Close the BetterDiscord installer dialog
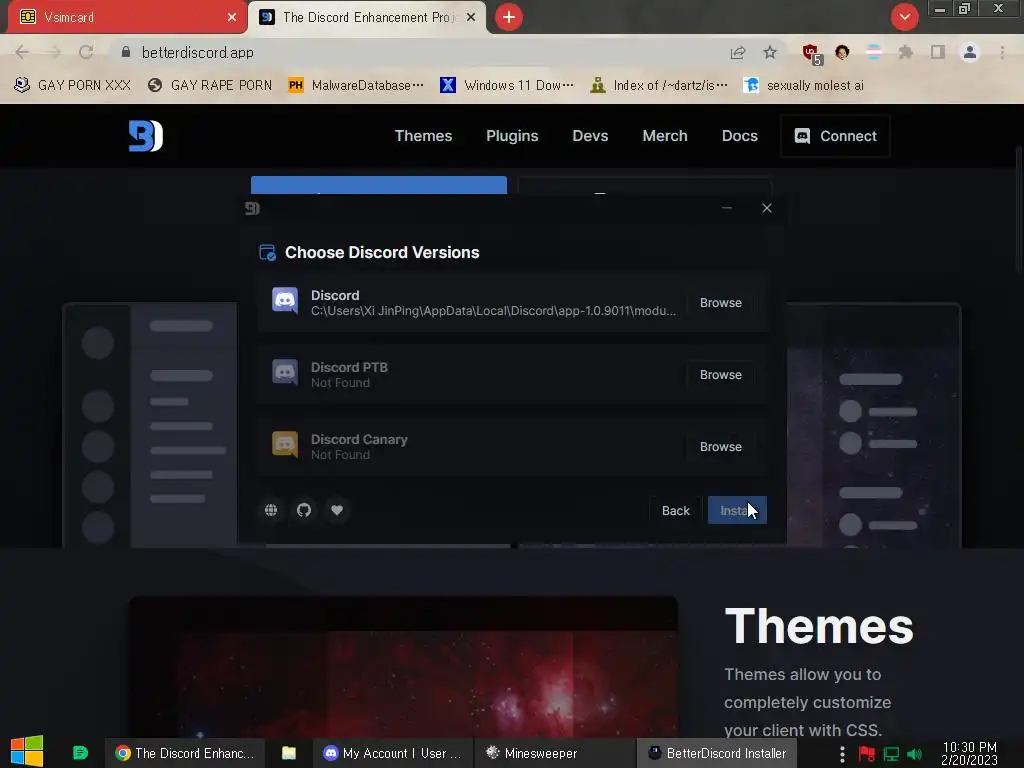 767,208
